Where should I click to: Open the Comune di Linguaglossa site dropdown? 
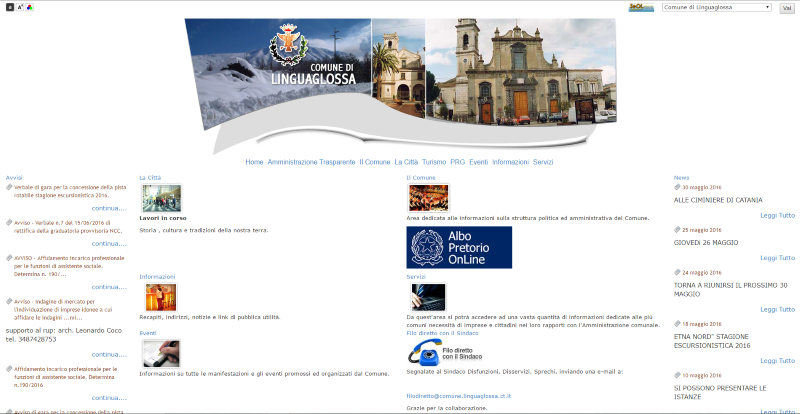716,7
